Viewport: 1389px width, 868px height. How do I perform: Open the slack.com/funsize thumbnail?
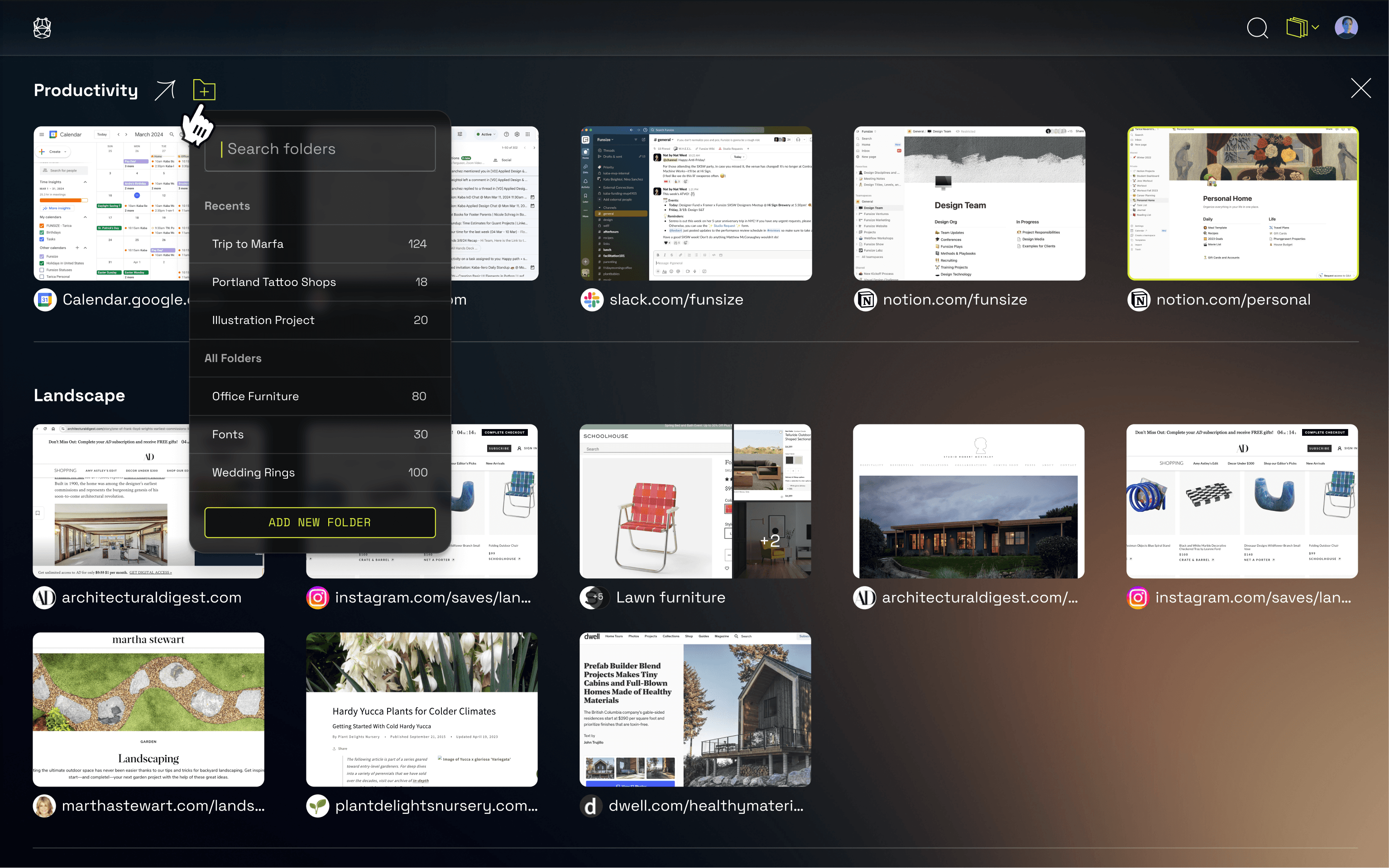coord(696,203)
